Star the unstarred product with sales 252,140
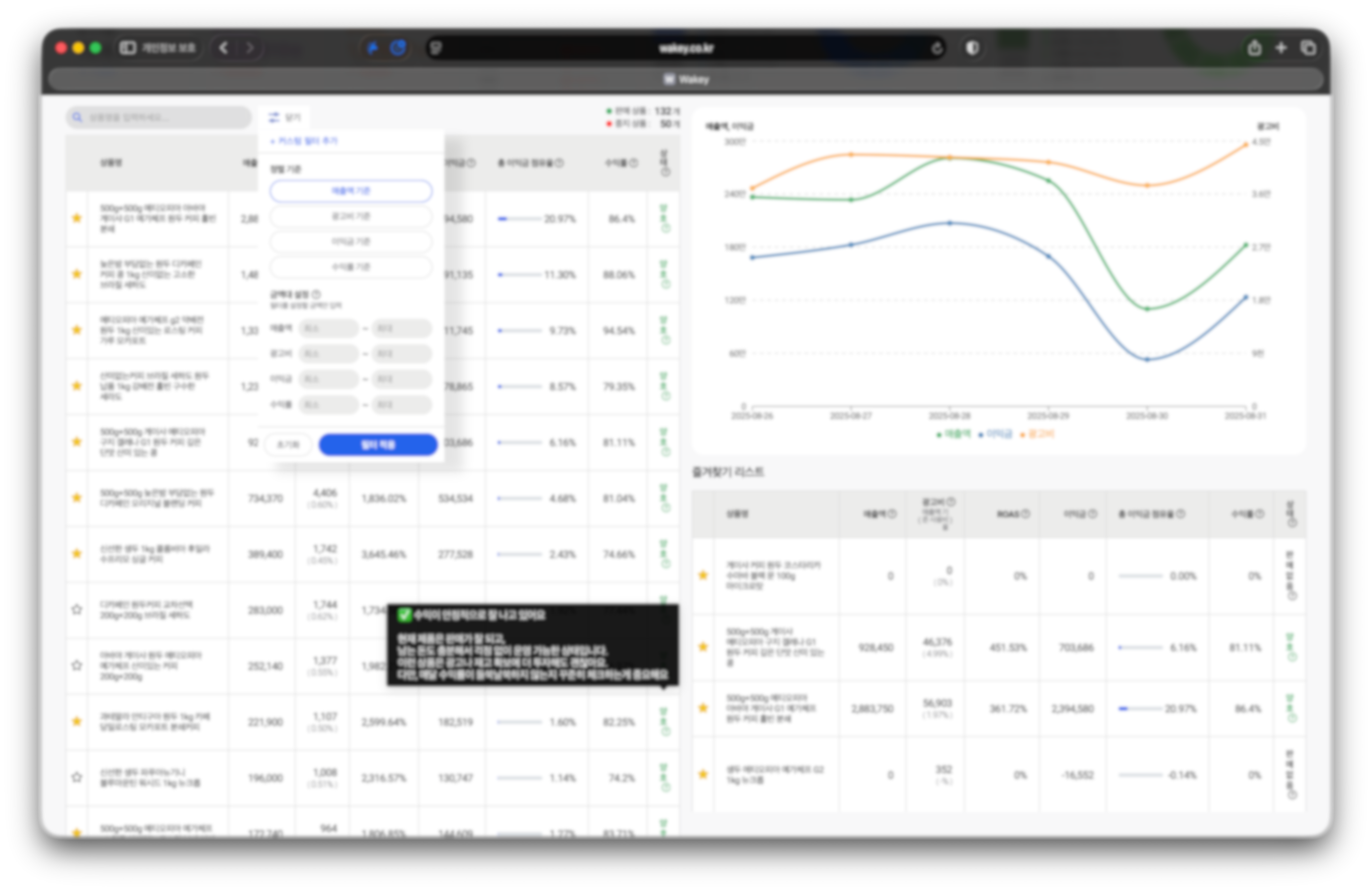Screen dimensions: 1372x891 77,665
